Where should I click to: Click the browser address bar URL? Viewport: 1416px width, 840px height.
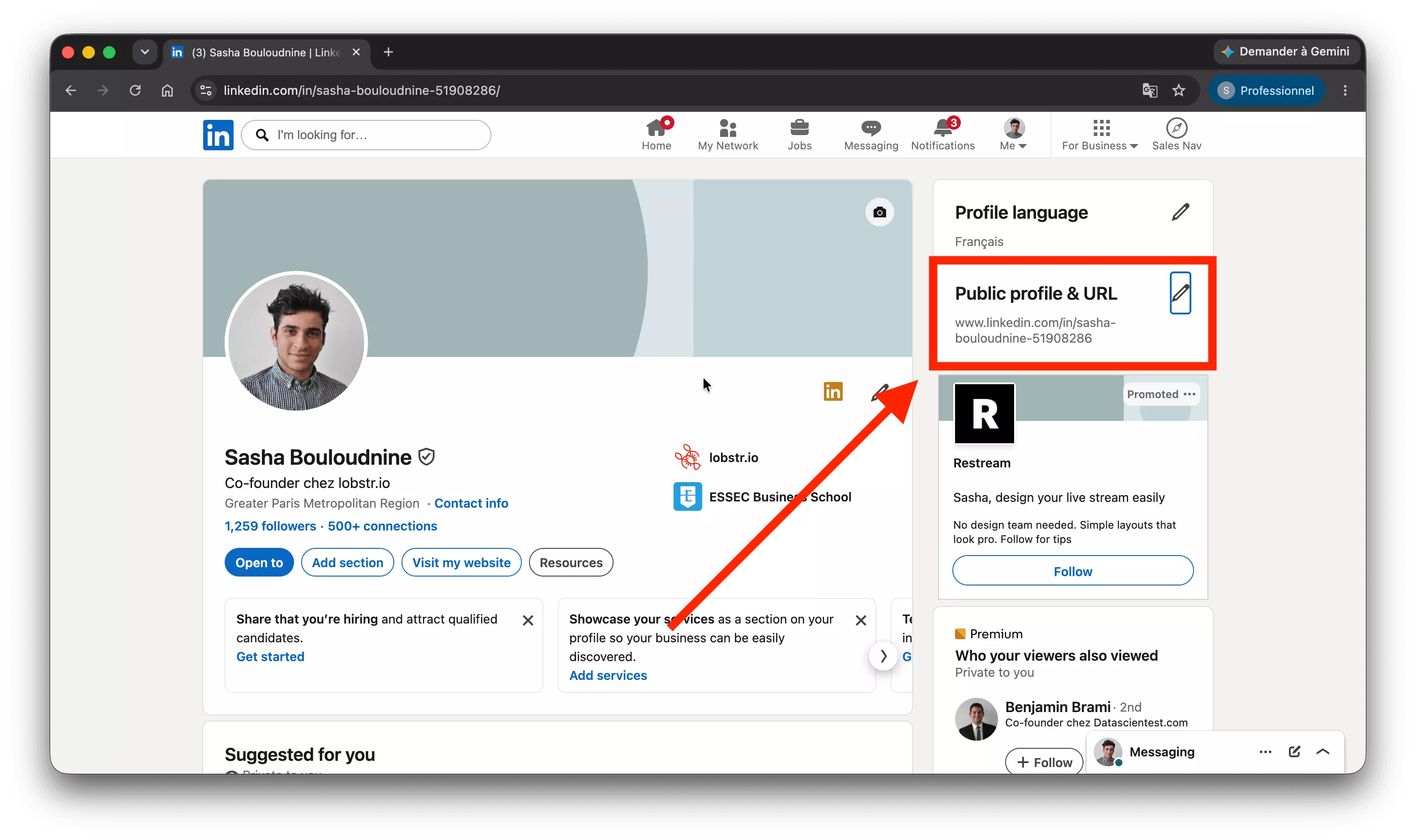(361, 90)
